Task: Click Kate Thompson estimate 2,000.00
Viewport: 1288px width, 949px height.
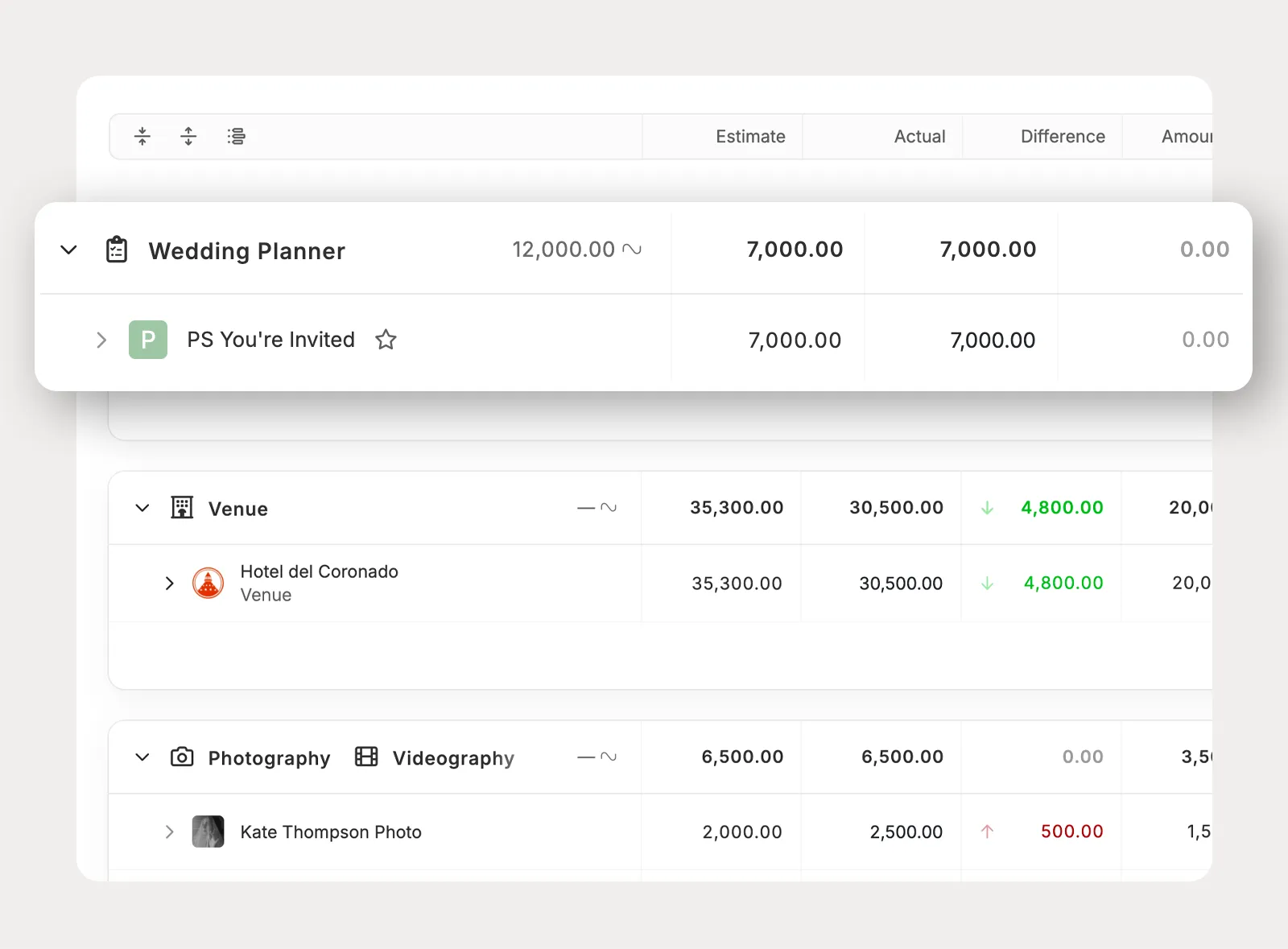Action: 742,832
